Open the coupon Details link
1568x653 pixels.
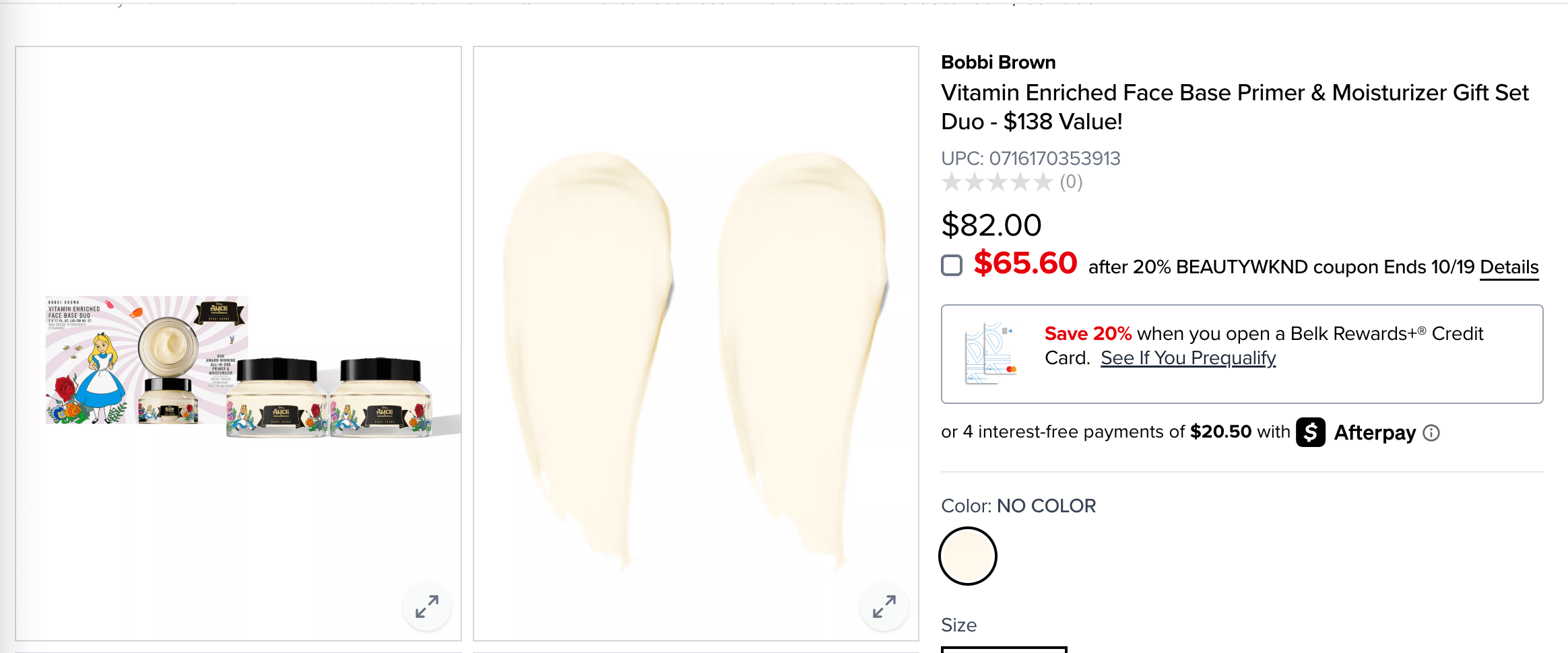(1509, 267)
